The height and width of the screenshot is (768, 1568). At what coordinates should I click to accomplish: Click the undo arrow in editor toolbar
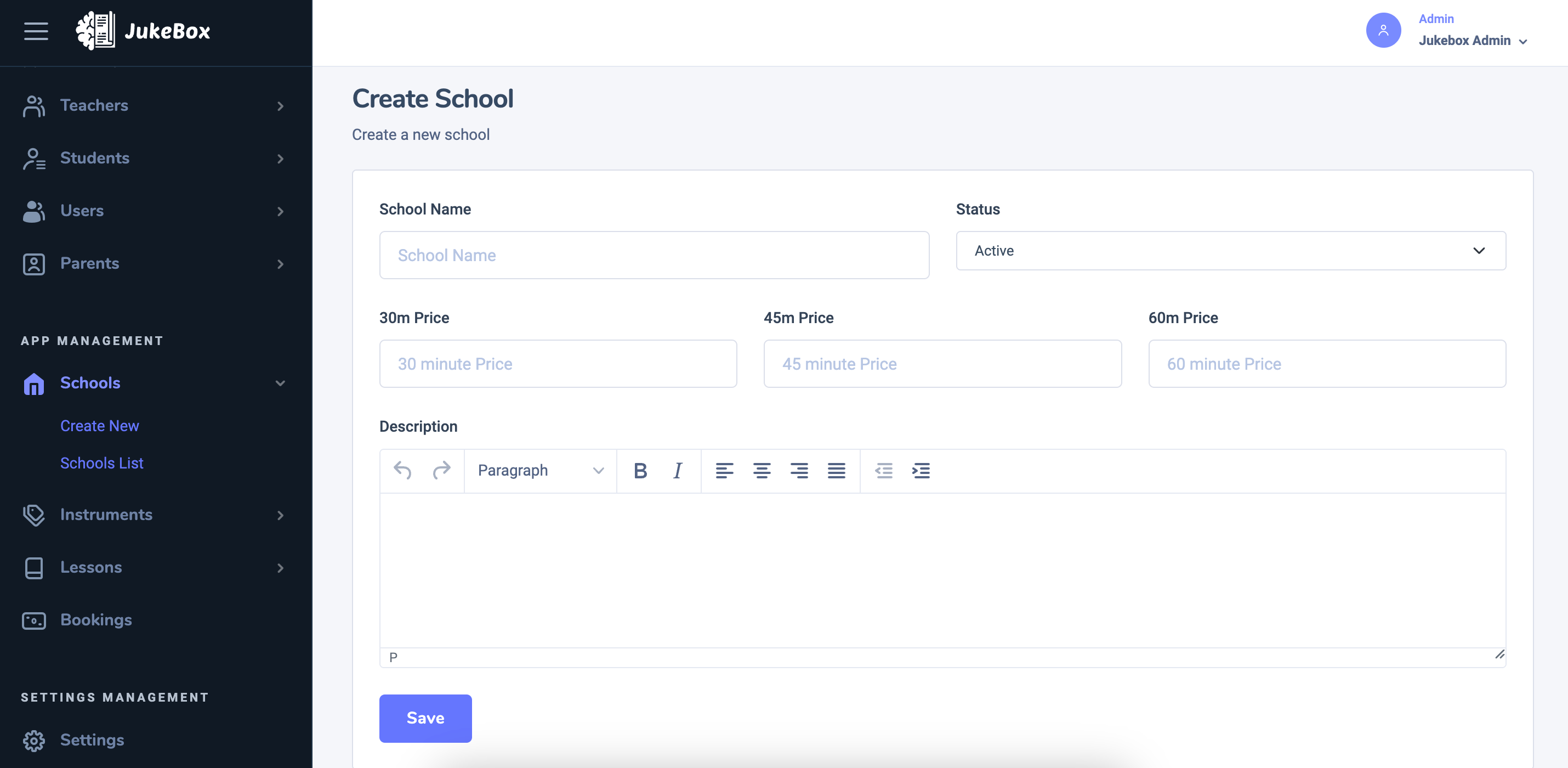pos(402,470)
